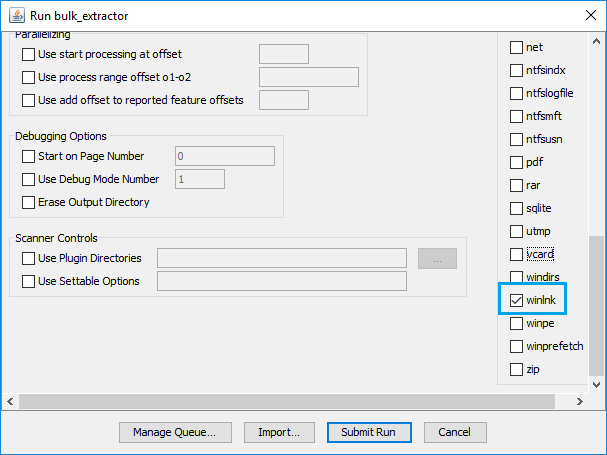Click the Java icon in title bar

(16, 15)
